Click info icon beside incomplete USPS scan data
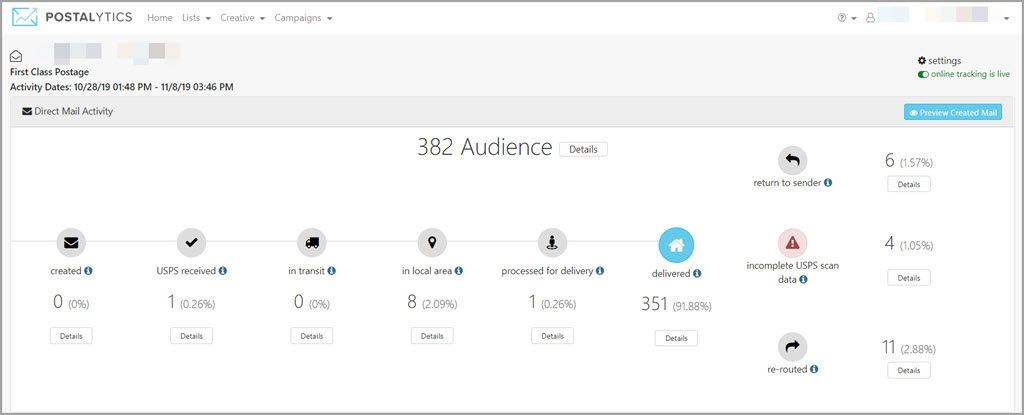Screen dimensions: 1024x415 pos(803,279)
